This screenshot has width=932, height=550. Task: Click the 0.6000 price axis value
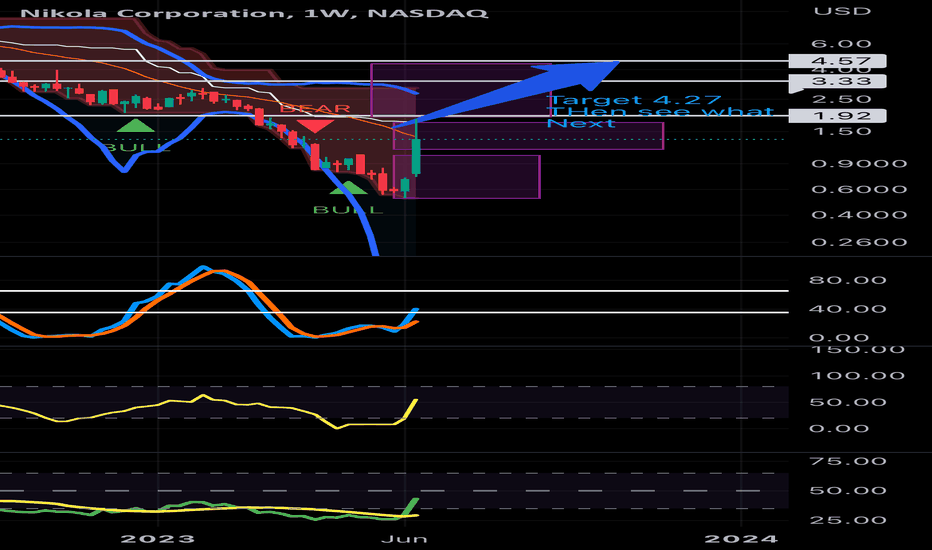[859, 190]
